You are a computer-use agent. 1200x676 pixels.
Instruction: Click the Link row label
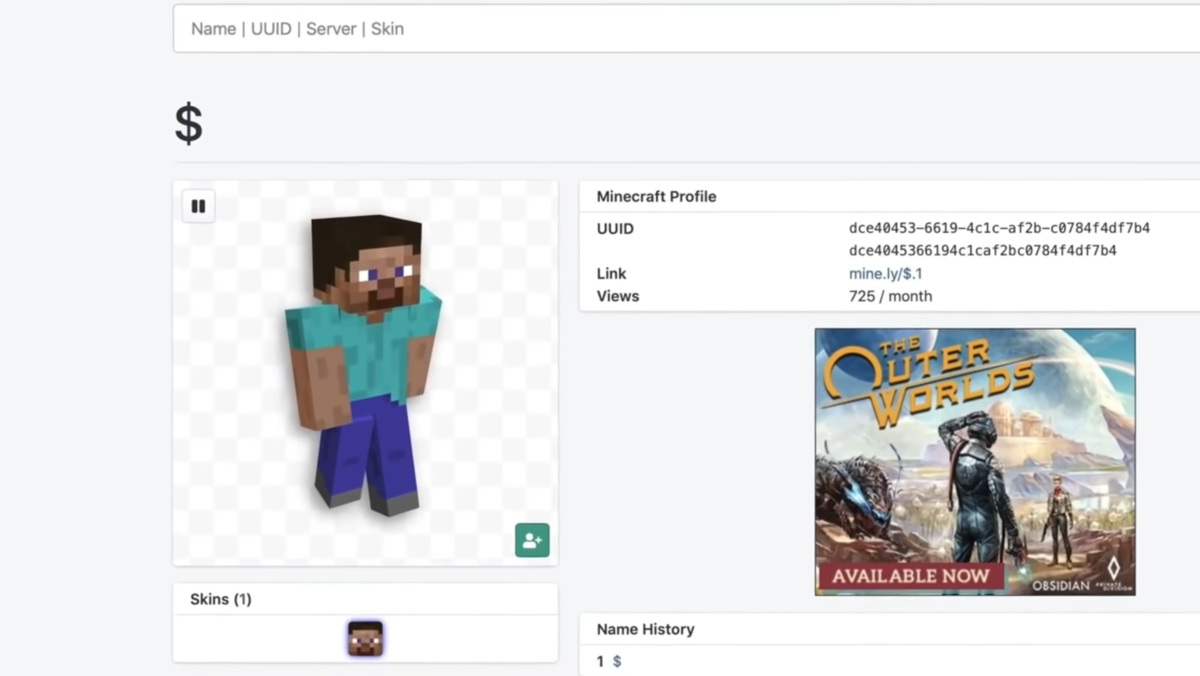(611, 273)
